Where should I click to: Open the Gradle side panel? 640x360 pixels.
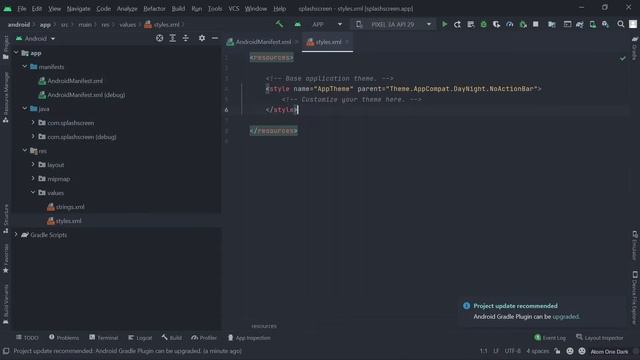pos(635,48)
